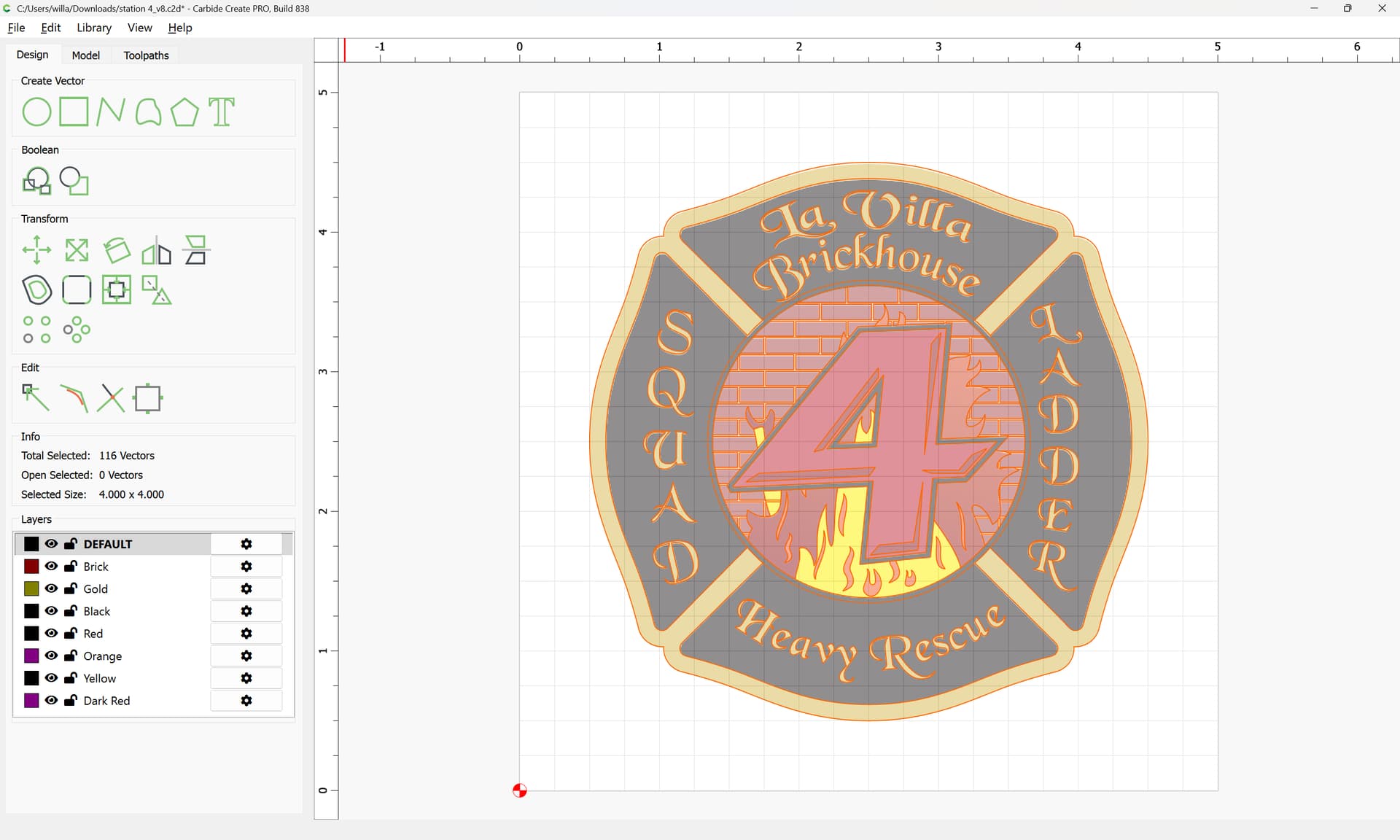The image size is (1400, 840).
Task: Select the Circle vector tool
Action: 36,112
